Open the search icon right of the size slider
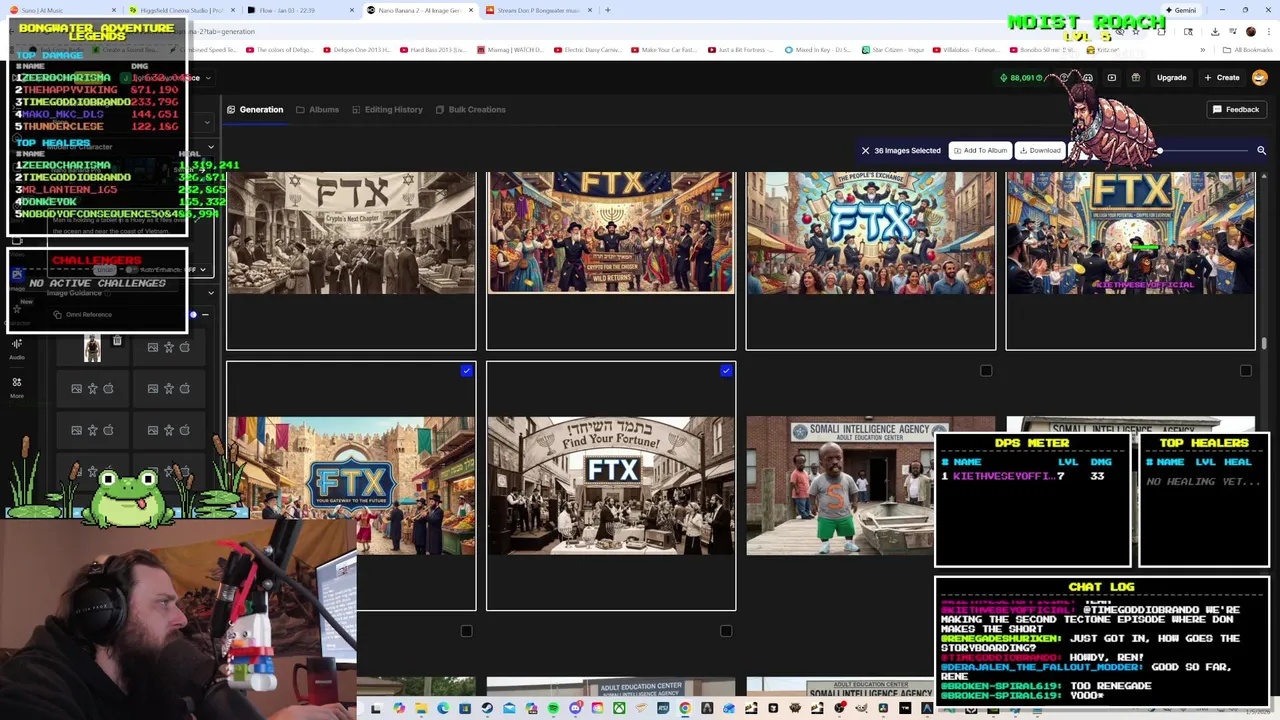Viewport: 1280px width, 720px height. coord(1261,150)
